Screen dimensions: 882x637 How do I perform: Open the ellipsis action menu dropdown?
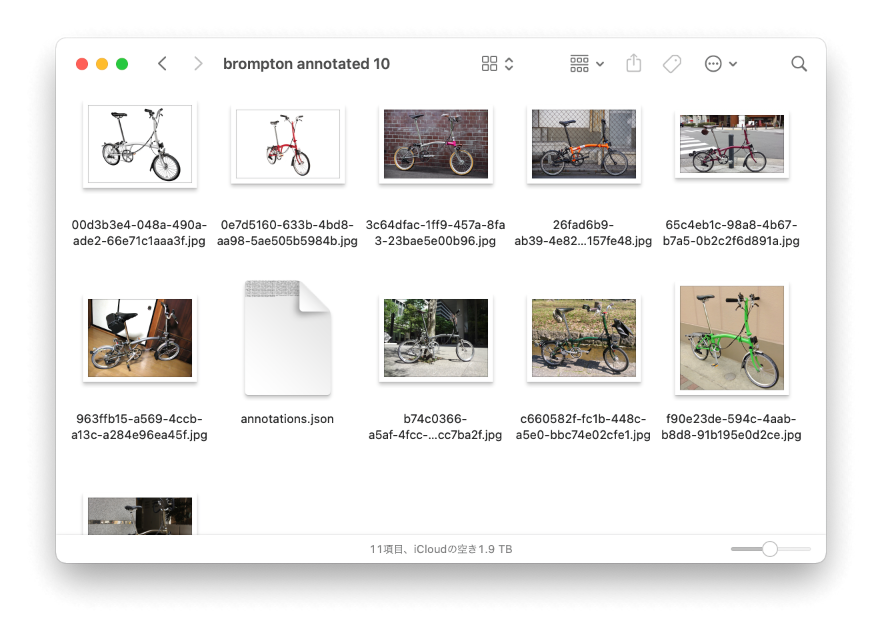[x=721, y=64]
